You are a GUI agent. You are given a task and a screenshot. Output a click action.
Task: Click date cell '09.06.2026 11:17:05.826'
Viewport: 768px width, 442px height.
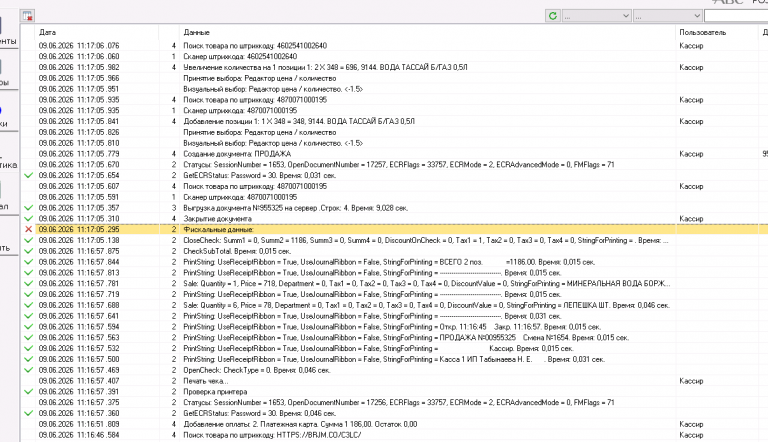pos(79,132)
